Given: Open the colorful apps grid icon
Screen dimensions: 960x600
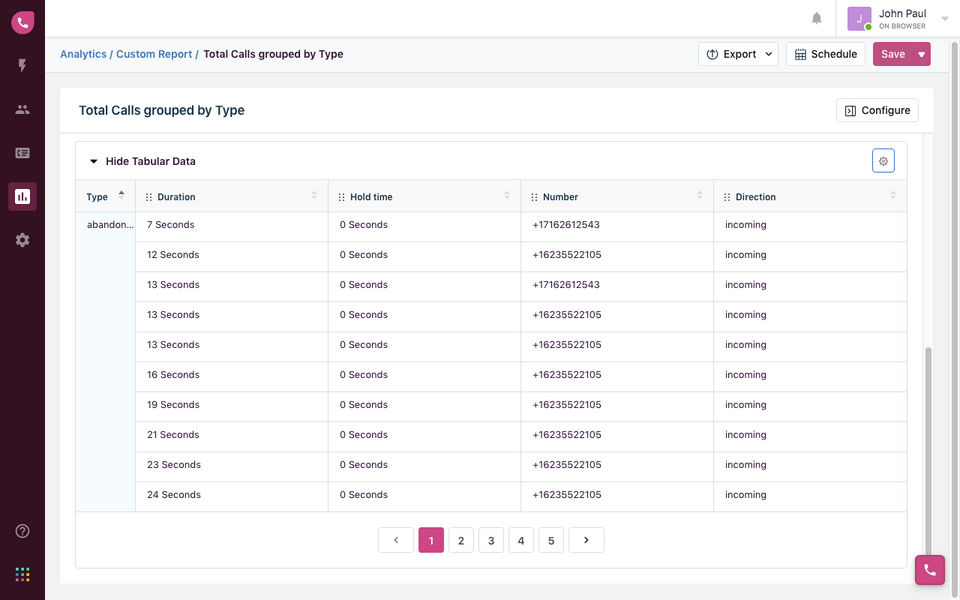Looking at the screenshot, I should (x=22, y=574).
